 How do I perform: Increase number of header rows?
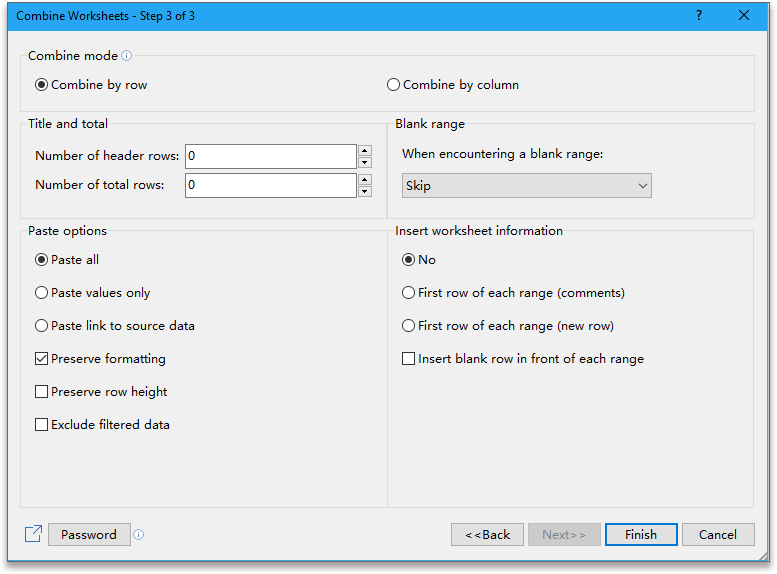(x=365, y=151)
